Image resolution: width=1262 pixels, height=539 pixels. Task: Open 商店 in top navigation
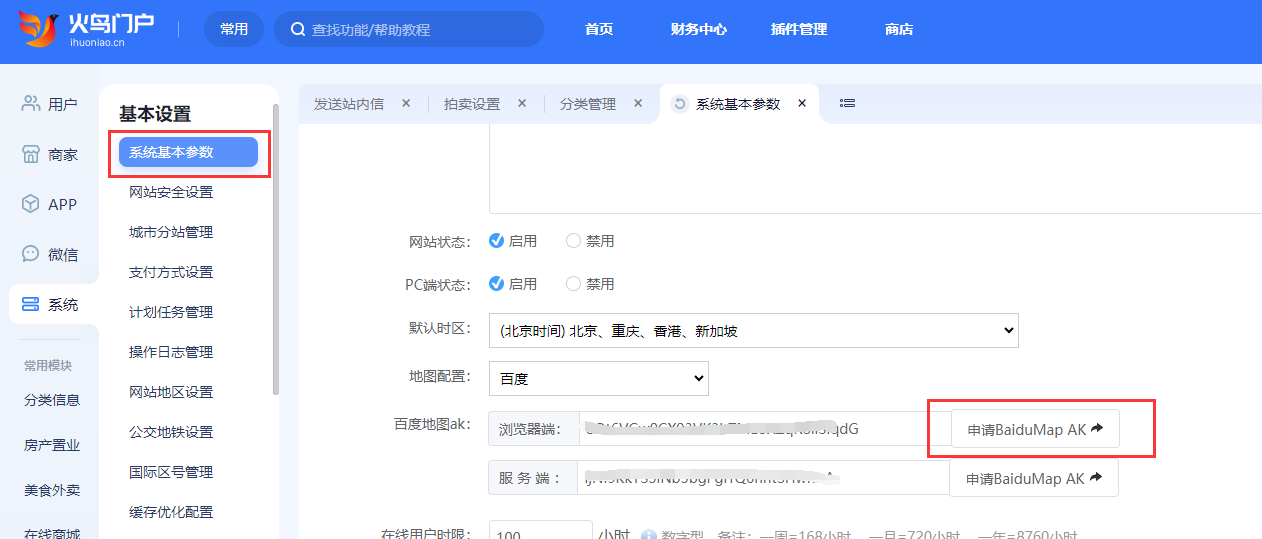[899, 29]
